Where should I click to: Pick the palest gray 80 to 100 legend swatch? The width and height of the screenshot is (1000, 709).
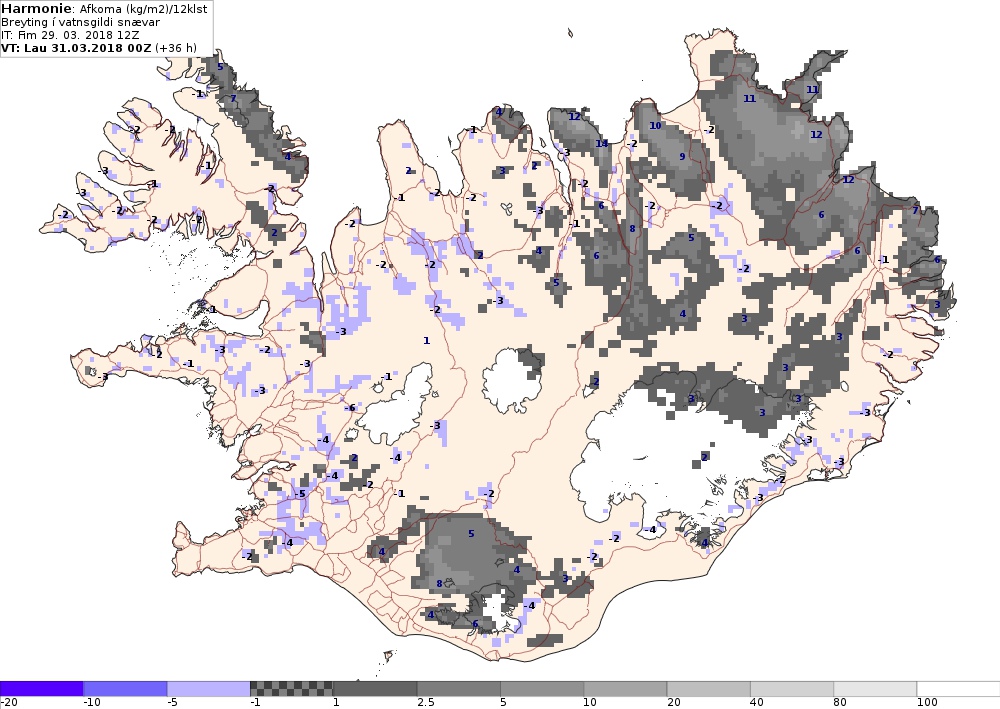(x=875, y=689)
